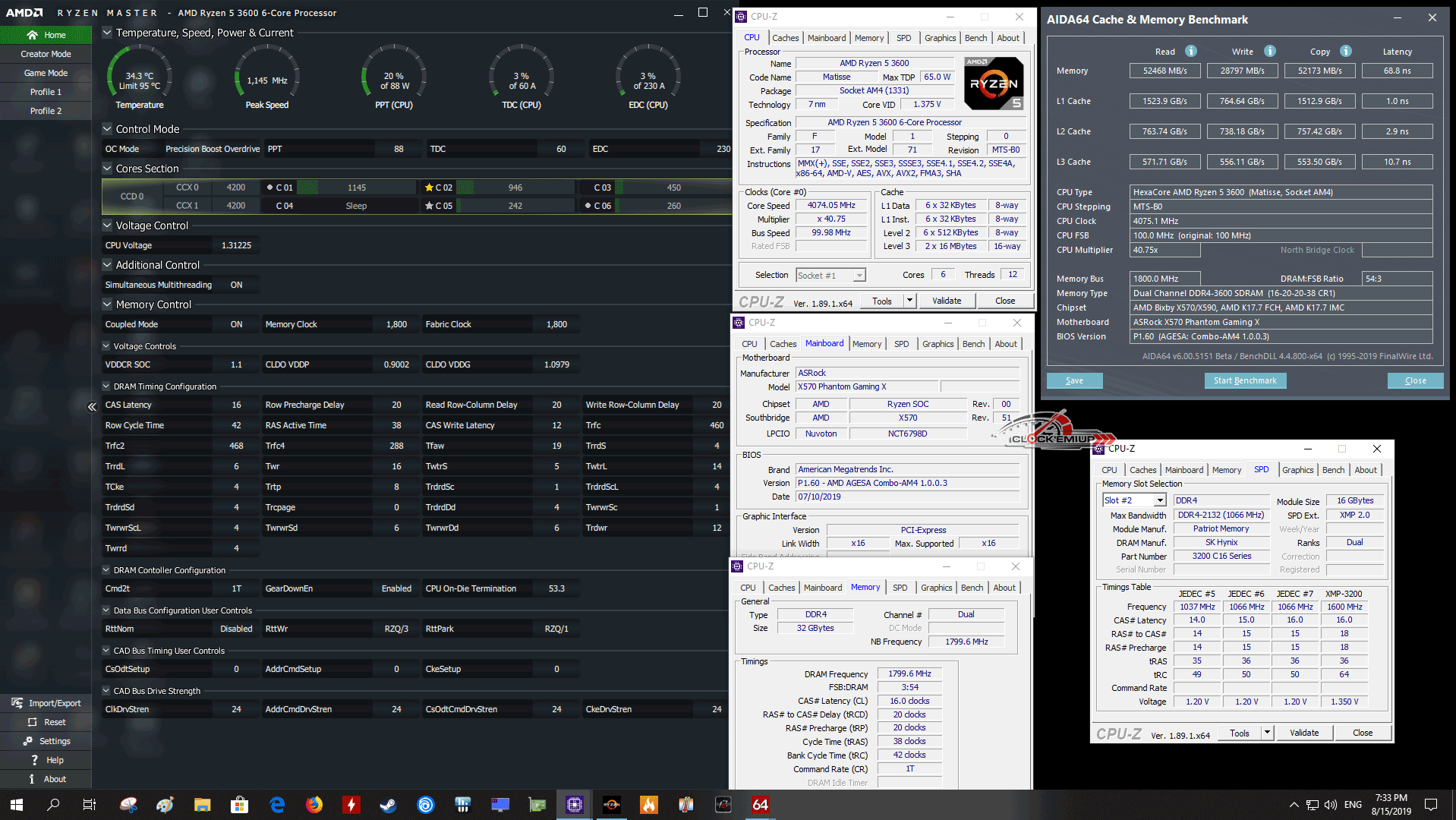
Task: Click the Reset icon in the sidebar
Action: [x=33, y=722]
